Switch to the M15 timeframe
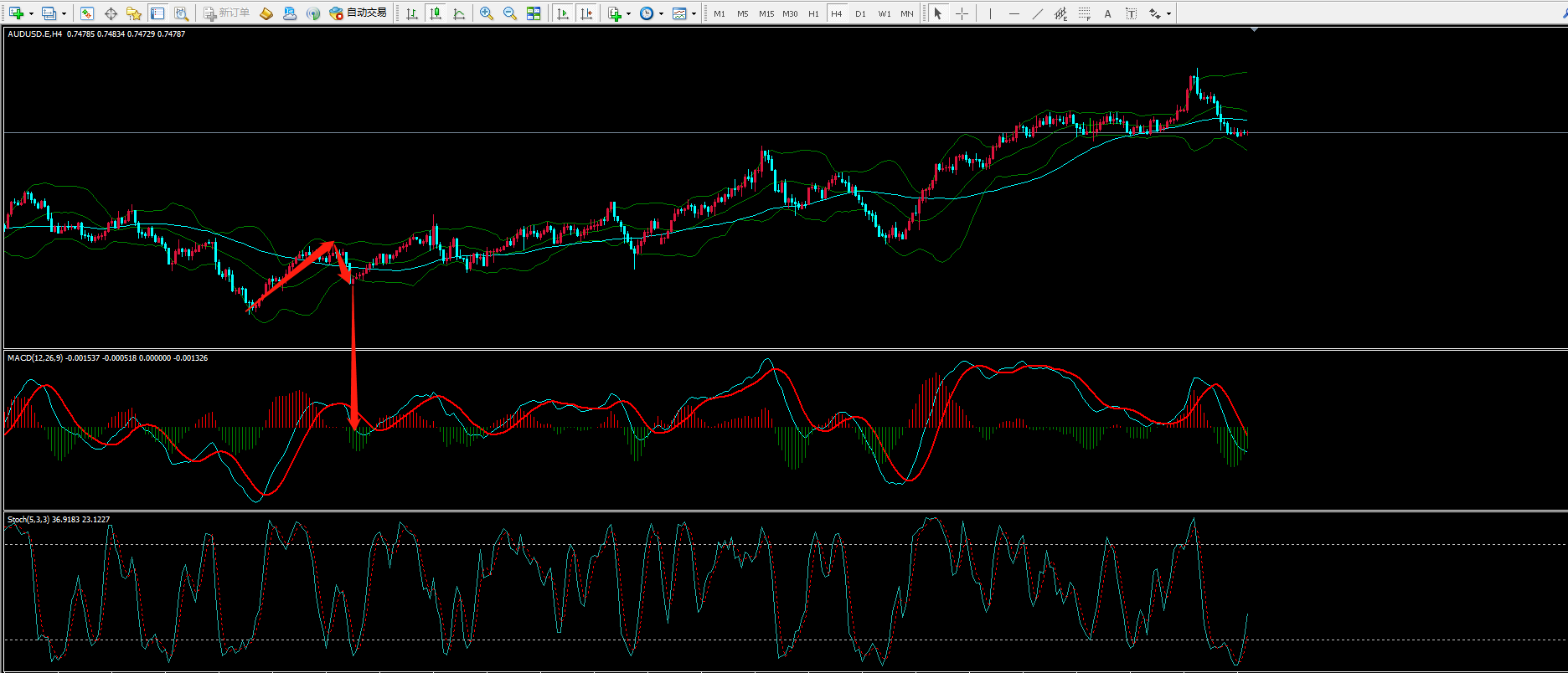Viewport: 1568px width, 673px height. pos(766,13)
